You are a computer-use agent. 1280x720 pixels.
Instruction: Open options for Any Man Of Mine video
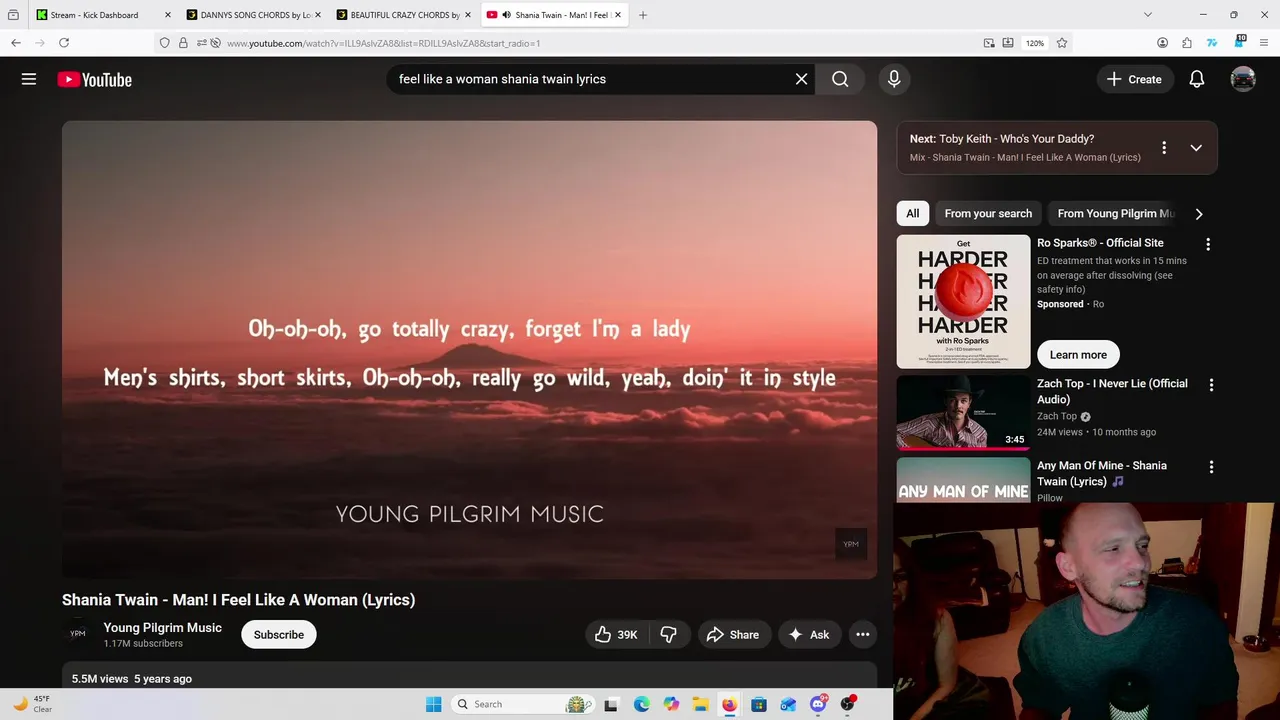pyautogui.click(x=1211, y=467)
